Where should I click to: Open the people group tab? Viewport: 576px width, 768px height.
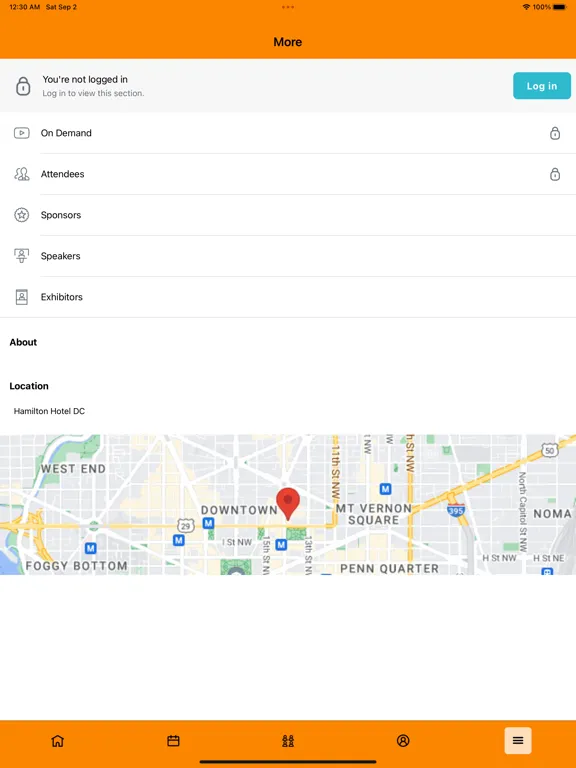point(288,741)
